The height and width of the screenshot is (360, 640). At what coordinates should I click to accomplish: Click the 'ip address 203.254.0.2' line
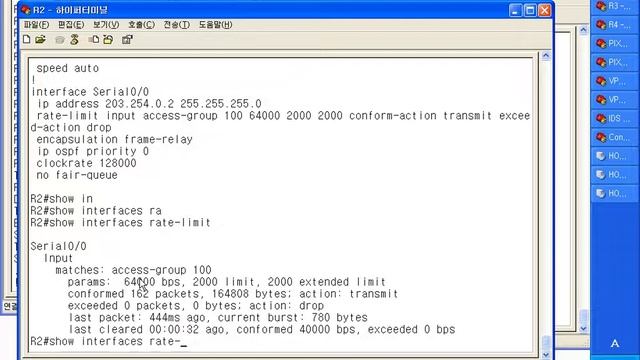(149, 104)
